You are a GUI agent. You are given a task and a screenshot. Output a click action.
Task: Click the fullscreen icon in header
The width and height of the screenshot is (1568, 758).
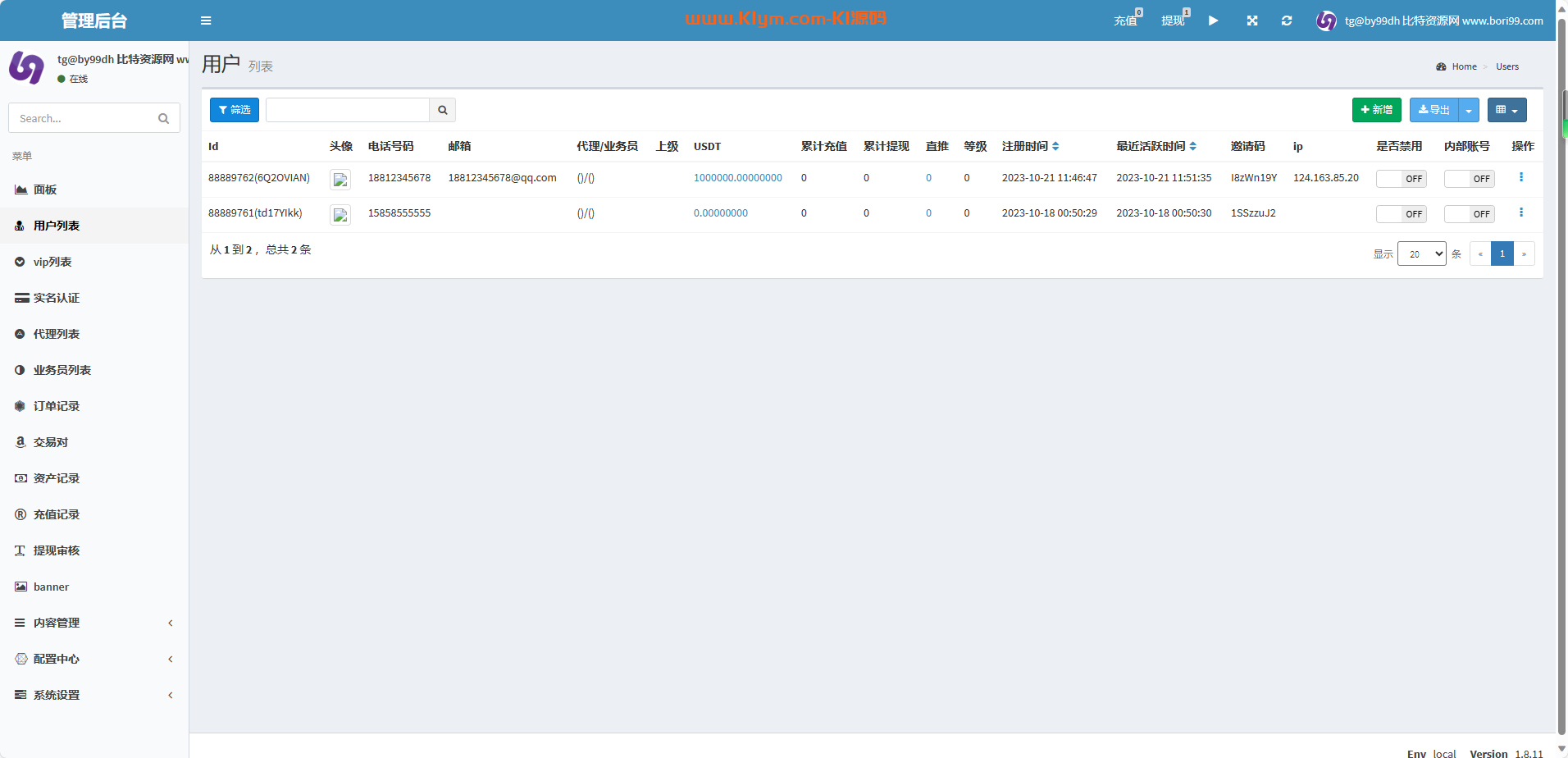1252,21
